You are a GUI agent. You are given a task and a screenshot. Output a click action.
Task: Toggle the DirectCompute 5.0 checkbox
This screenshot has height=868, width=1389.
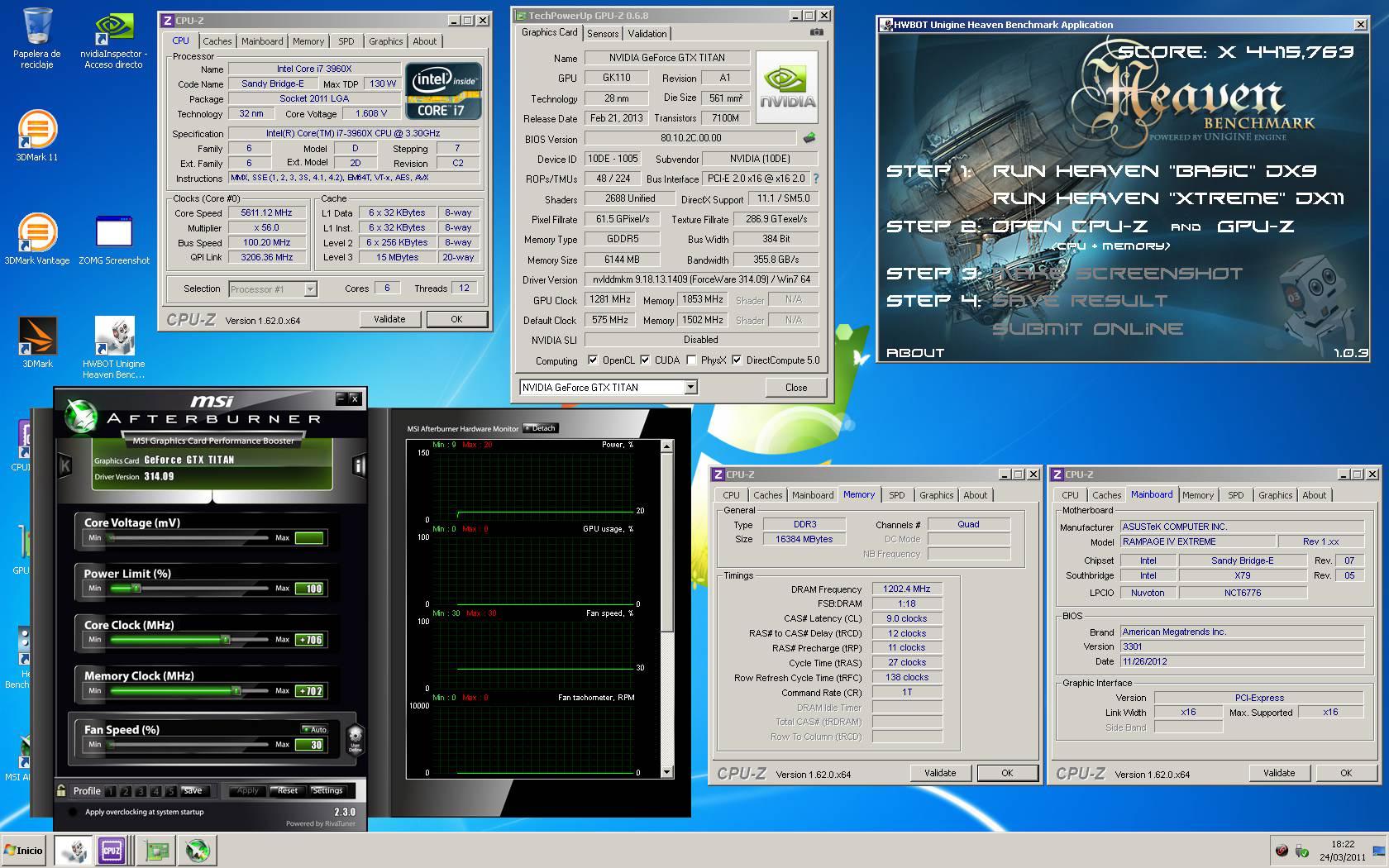736,360
